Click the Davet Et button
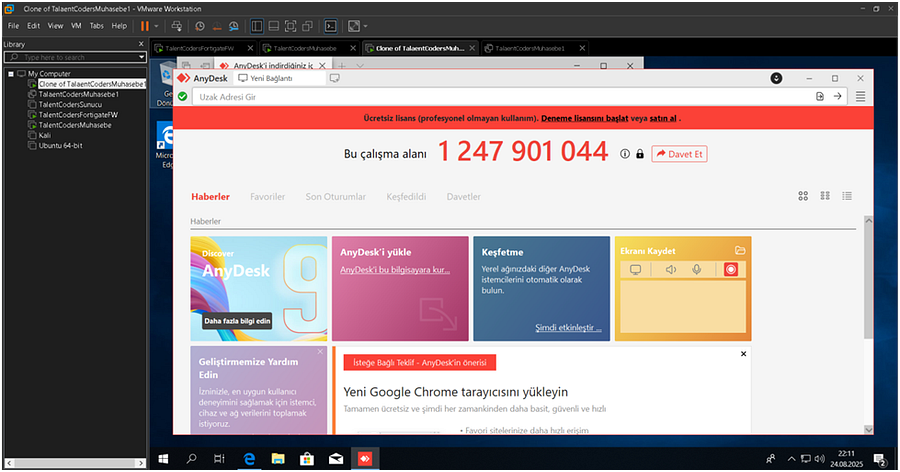The width and height of the screenshot is (900, 472). point(679,154)
